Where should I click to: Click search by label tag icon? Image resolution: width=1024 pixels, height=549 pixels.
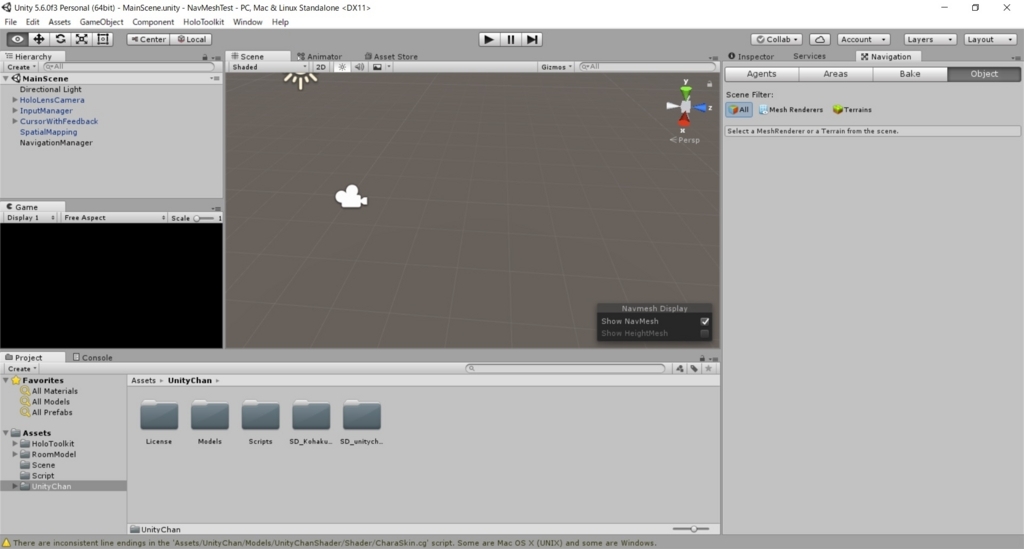[694, 368]
